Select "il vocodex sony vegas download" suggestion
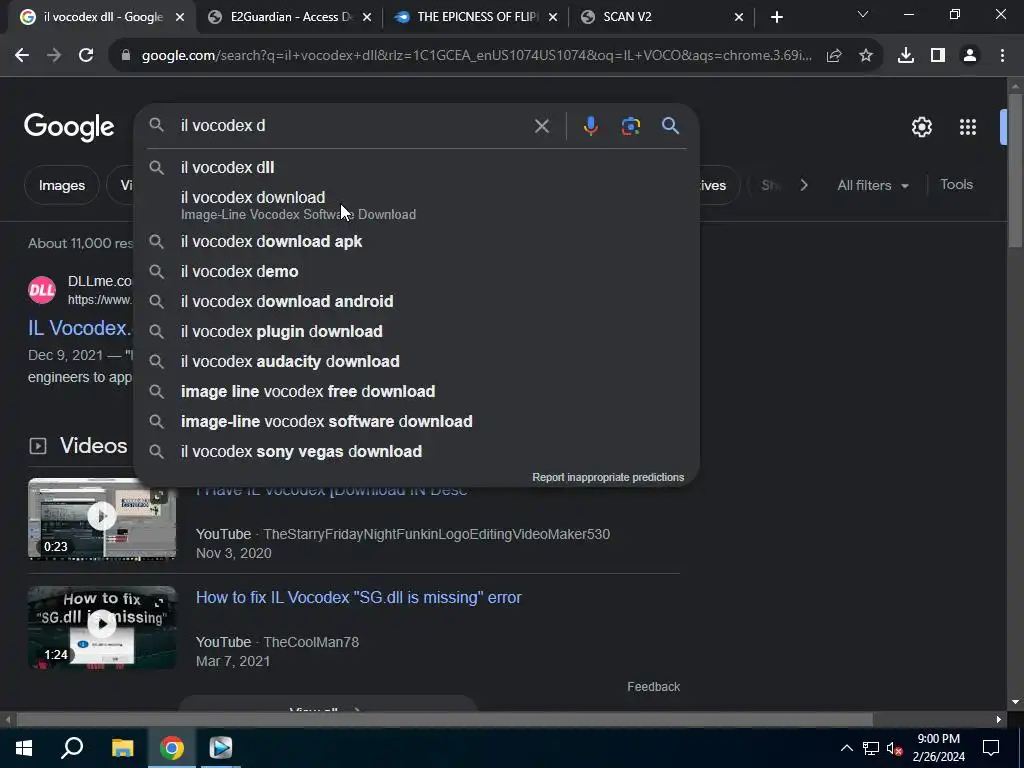Screen dimensions: 1024x768 click(415, 452)
